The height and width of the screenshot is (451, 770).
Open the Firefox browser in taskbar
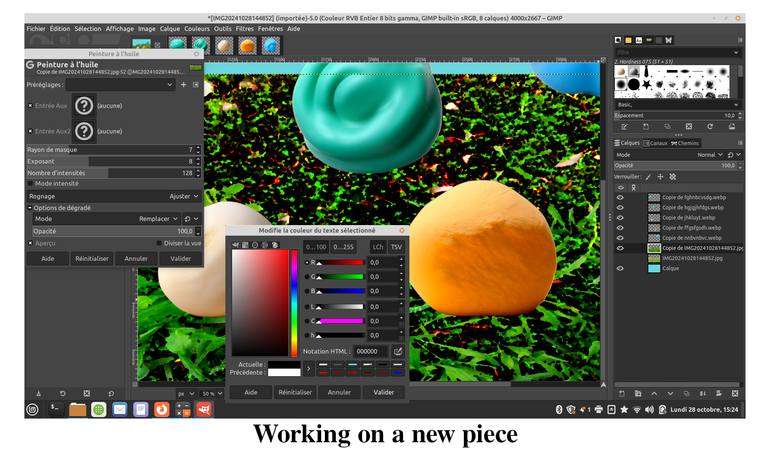[x=161, y=409]
